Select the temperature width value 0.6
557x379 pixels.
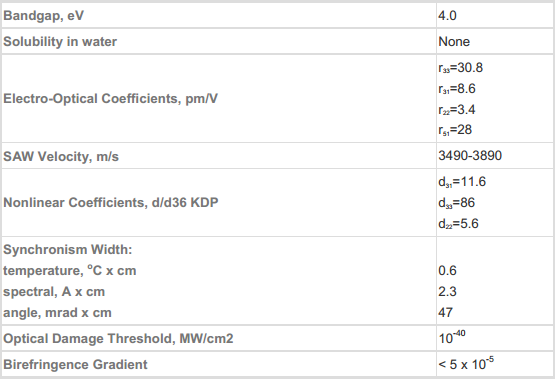tap(447, 271)
